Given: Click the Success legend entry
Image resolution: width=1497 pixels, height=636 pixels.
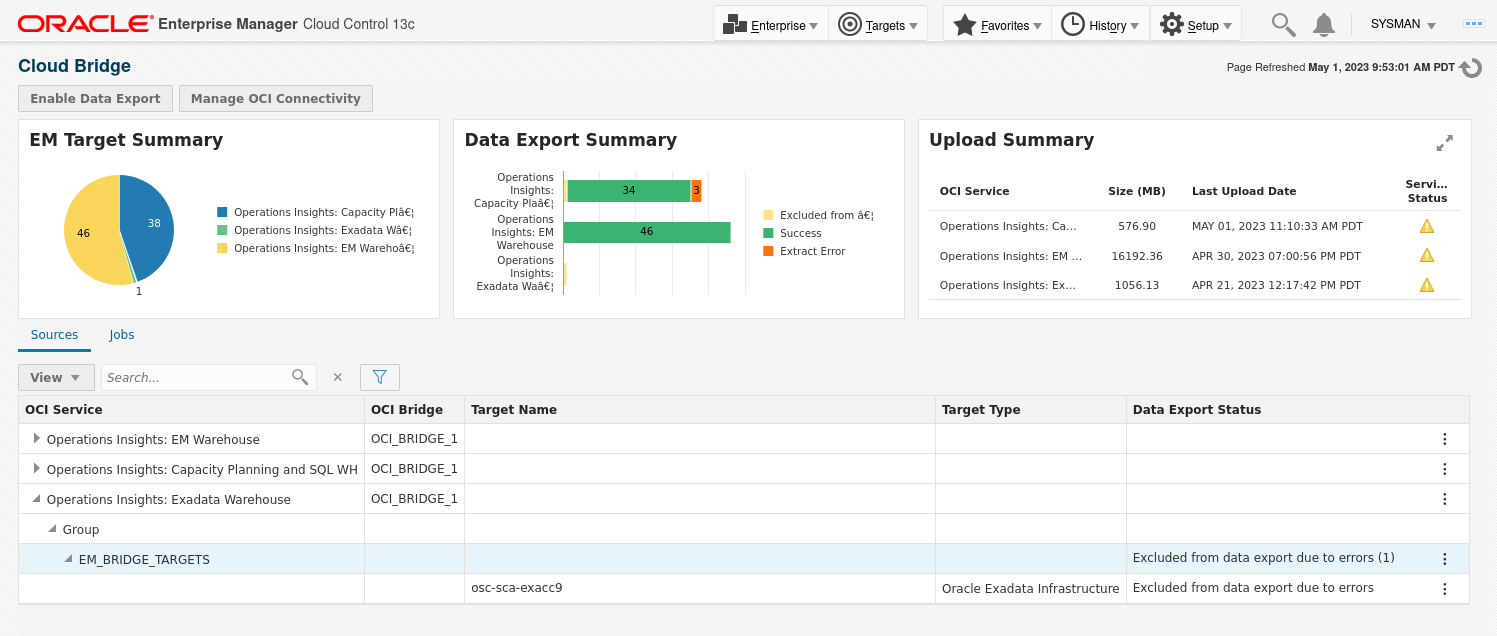Looking at the screenshot, I should tap(792, 233).
